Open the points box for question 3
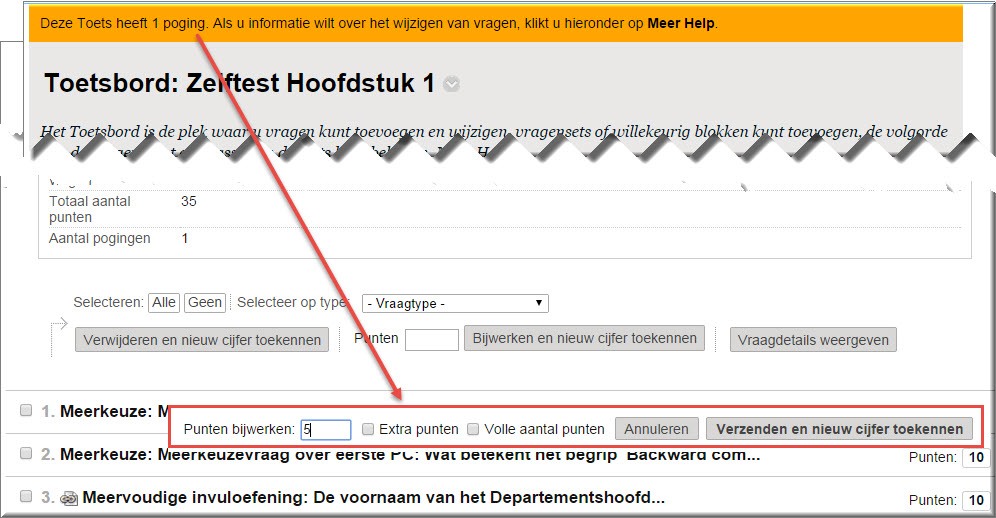The width and height of the screenshot is (996, 518). pyautogui.click(x=974, y=500)
